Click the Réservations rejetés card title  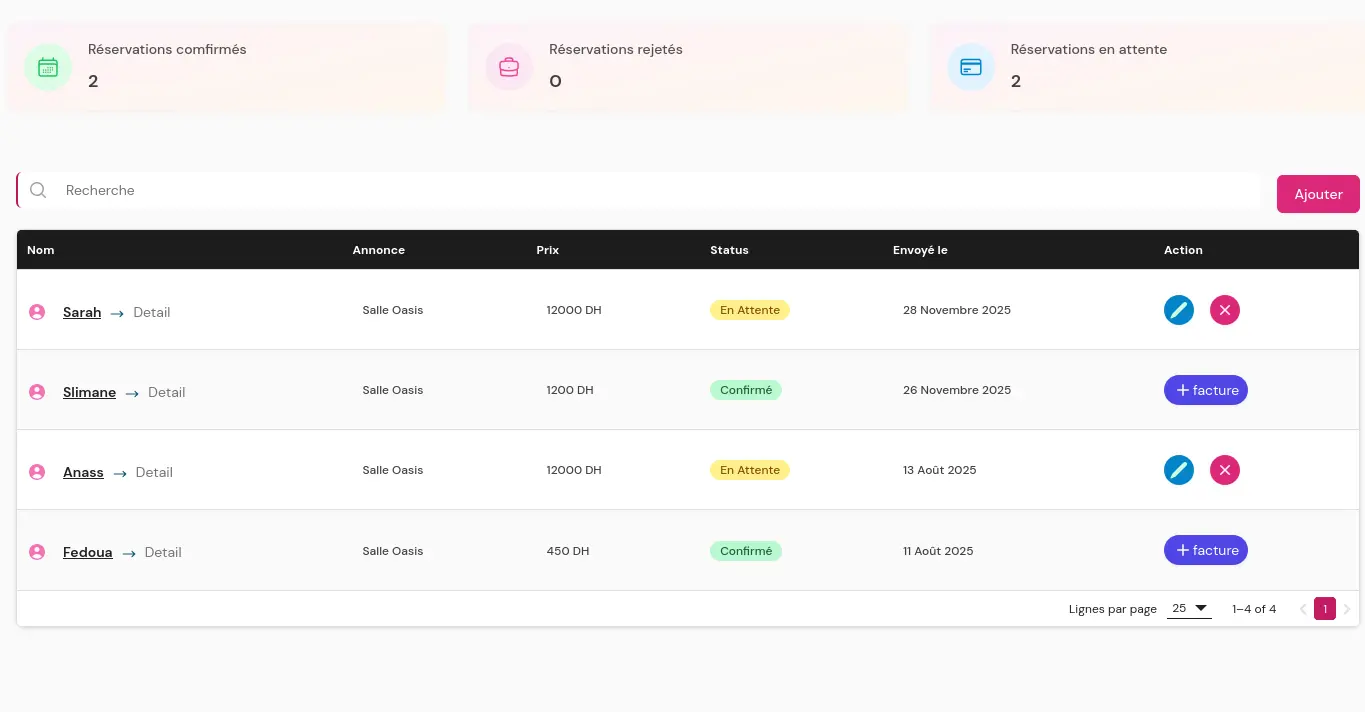[616, 49]
